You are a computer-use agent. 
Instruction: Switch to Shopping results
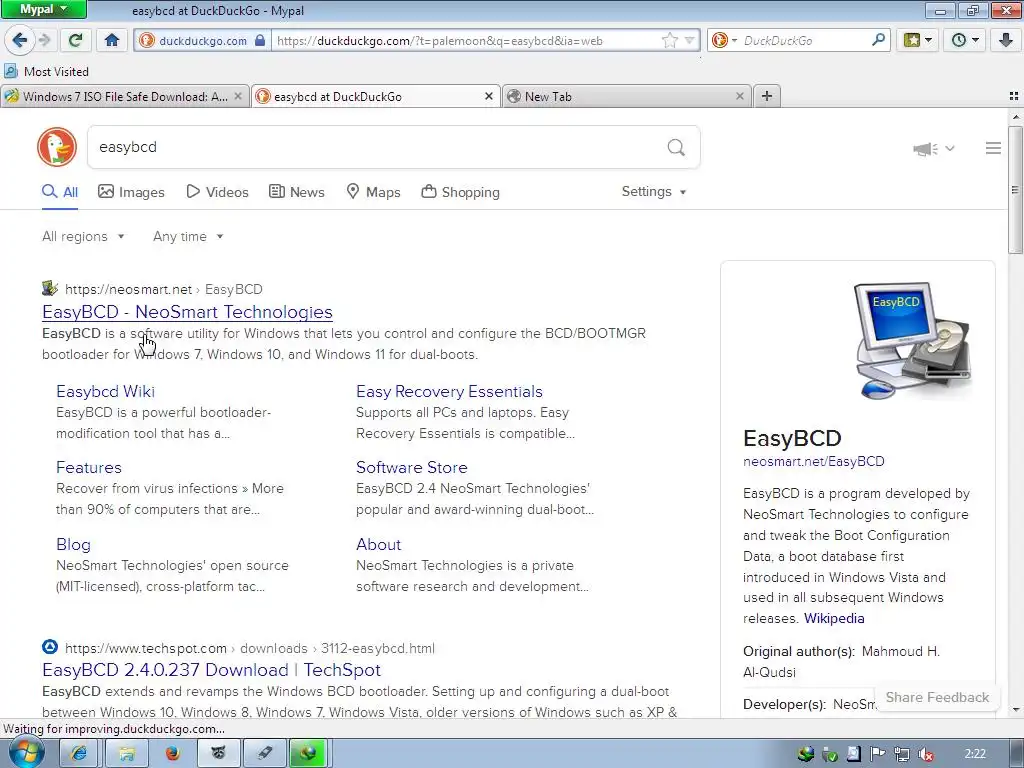click(x=460, y=192)
